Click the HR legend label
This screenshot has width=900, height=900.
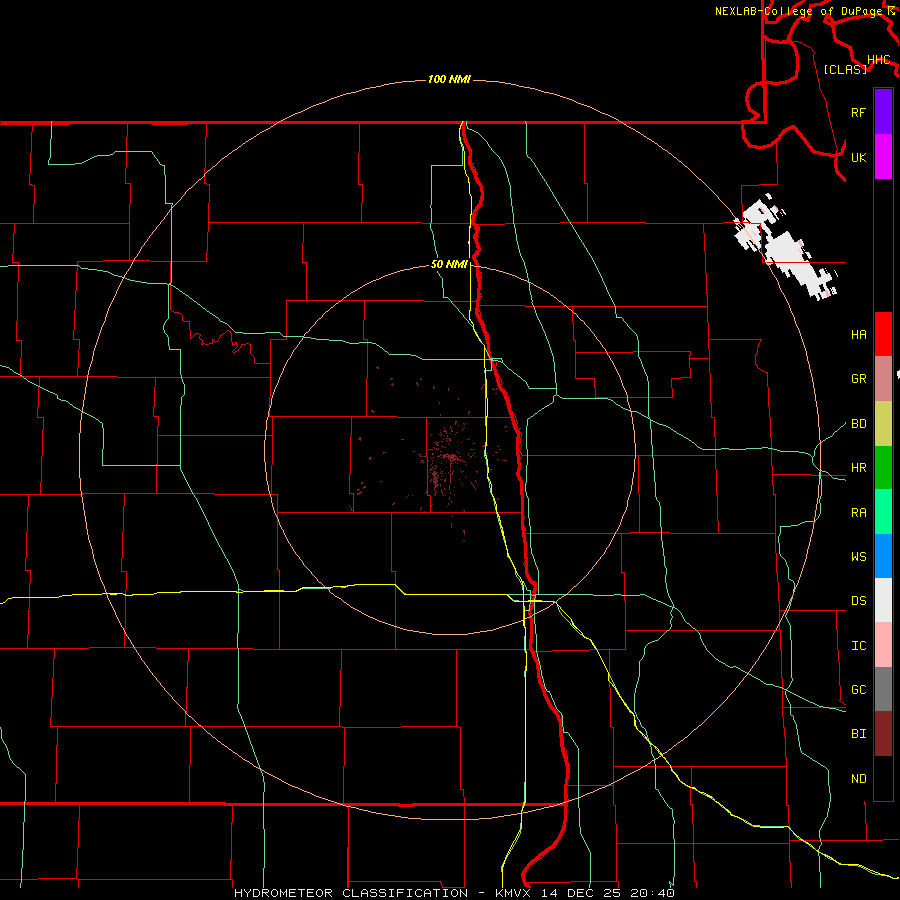859,468
